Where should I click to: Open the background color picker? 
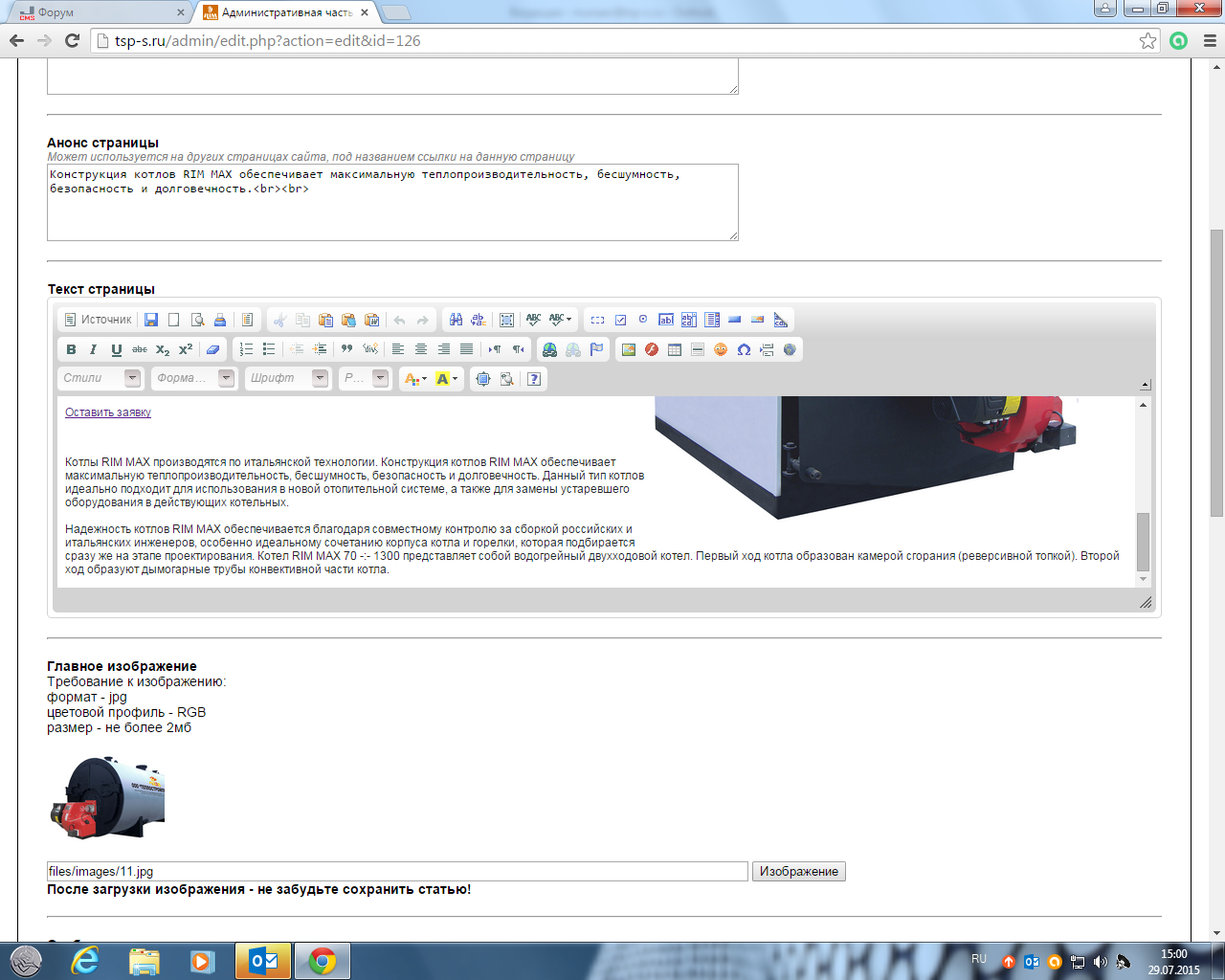pos(447,379)
